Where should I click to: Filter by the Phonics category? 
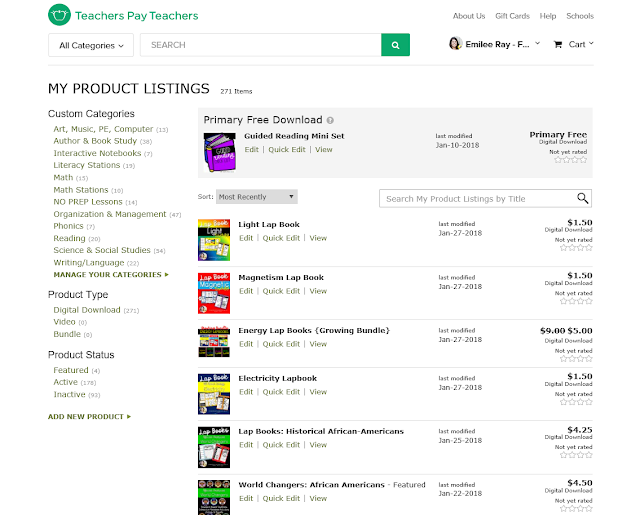coord(68,226)
